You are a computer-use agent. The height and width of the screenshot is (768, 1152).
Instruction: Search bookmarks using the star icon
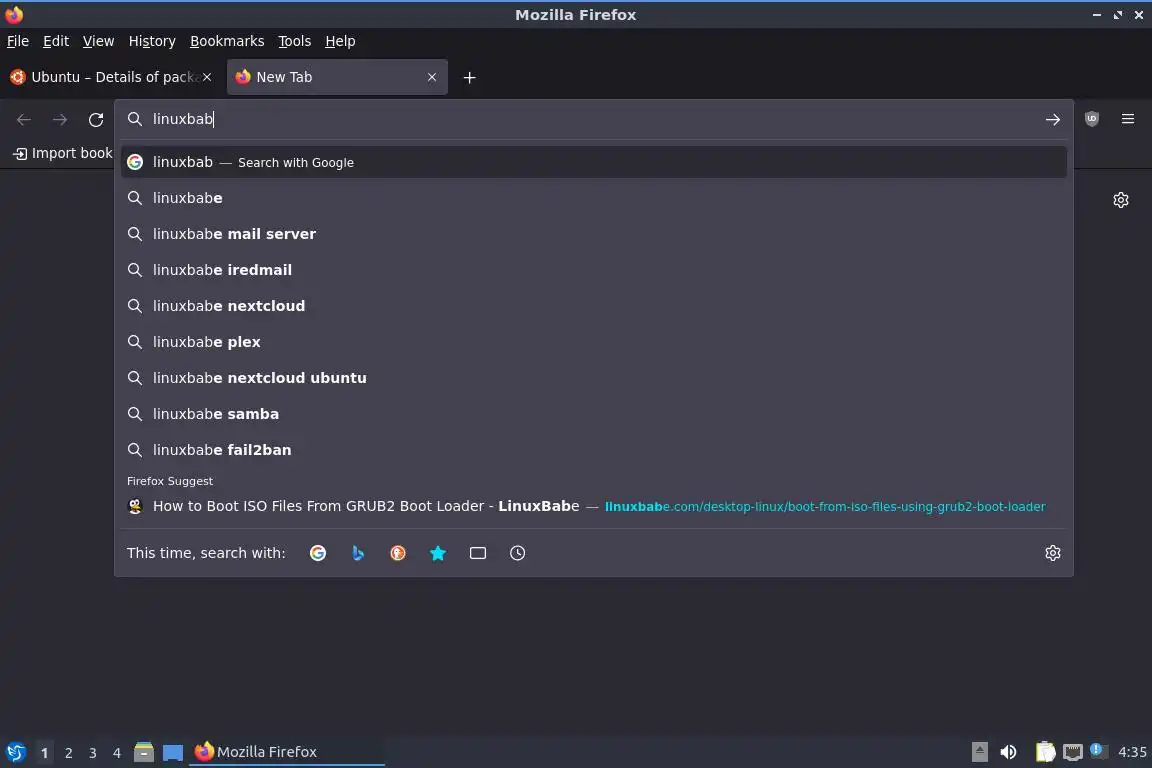[438, 553]
